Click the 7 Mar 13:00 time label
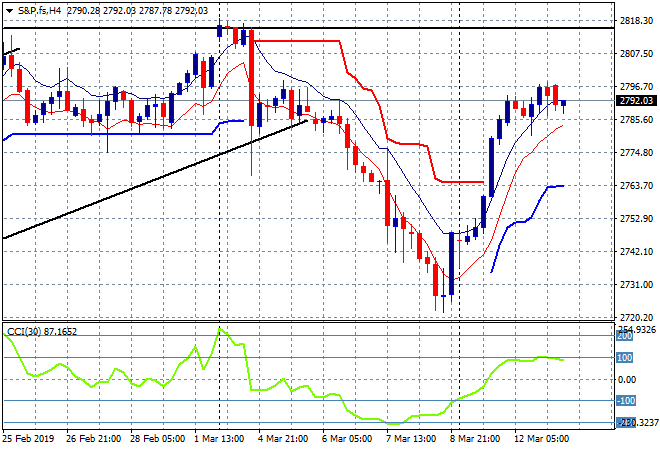Screen dimensions: 660x450 pos(411,439)
